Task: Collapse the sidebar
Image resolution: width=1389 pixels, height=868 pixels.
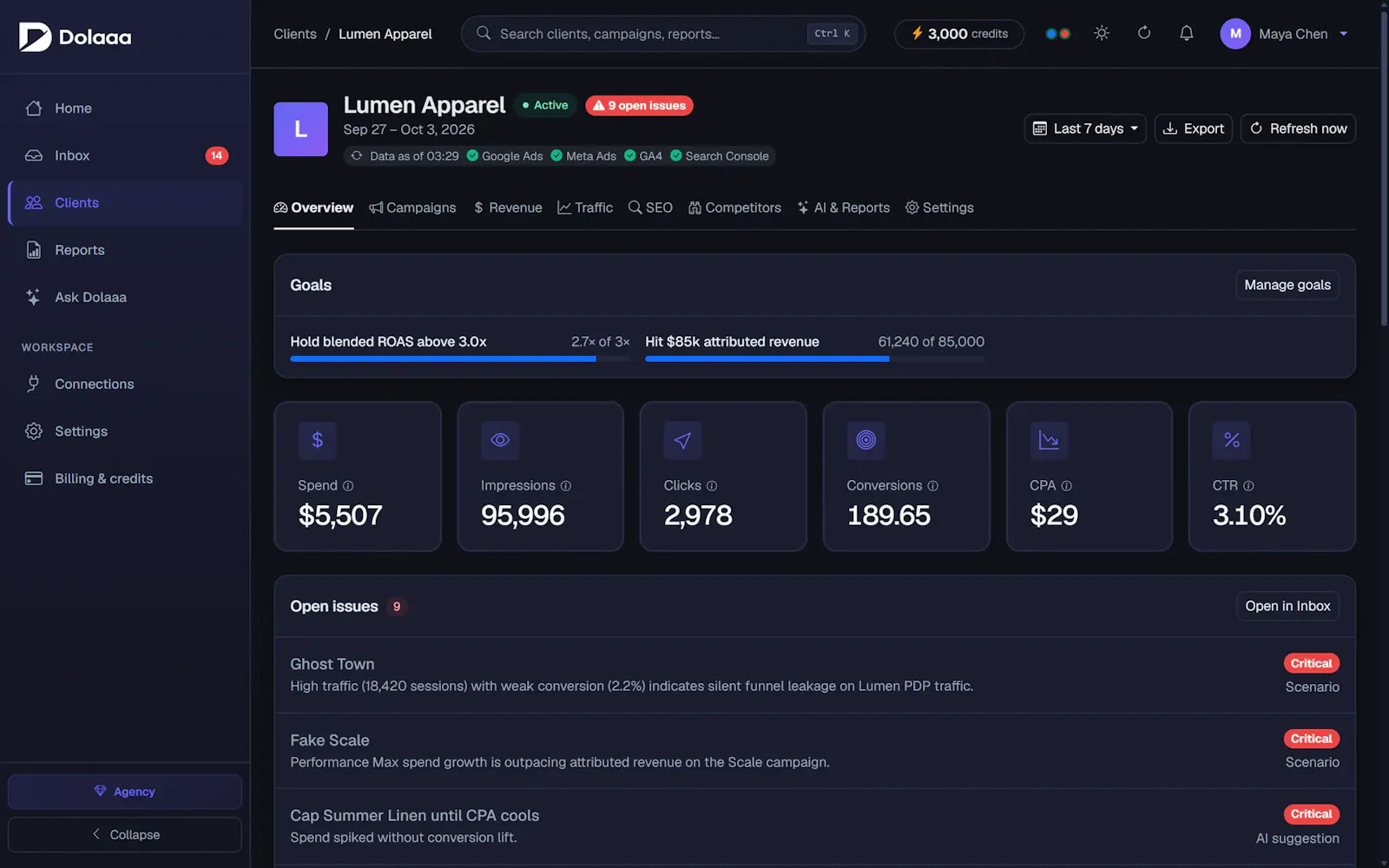Action: click(x=125, y=834)
